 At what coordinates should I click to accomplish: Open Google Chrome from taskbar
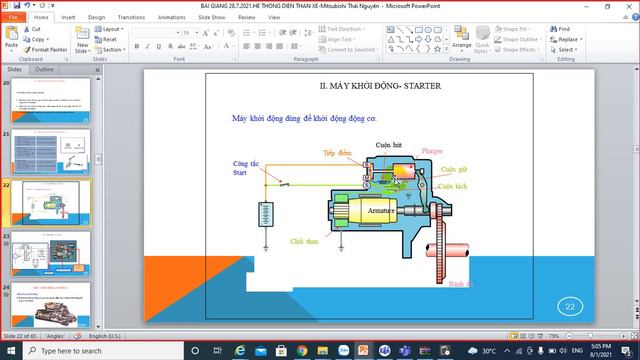pos(302,351)
